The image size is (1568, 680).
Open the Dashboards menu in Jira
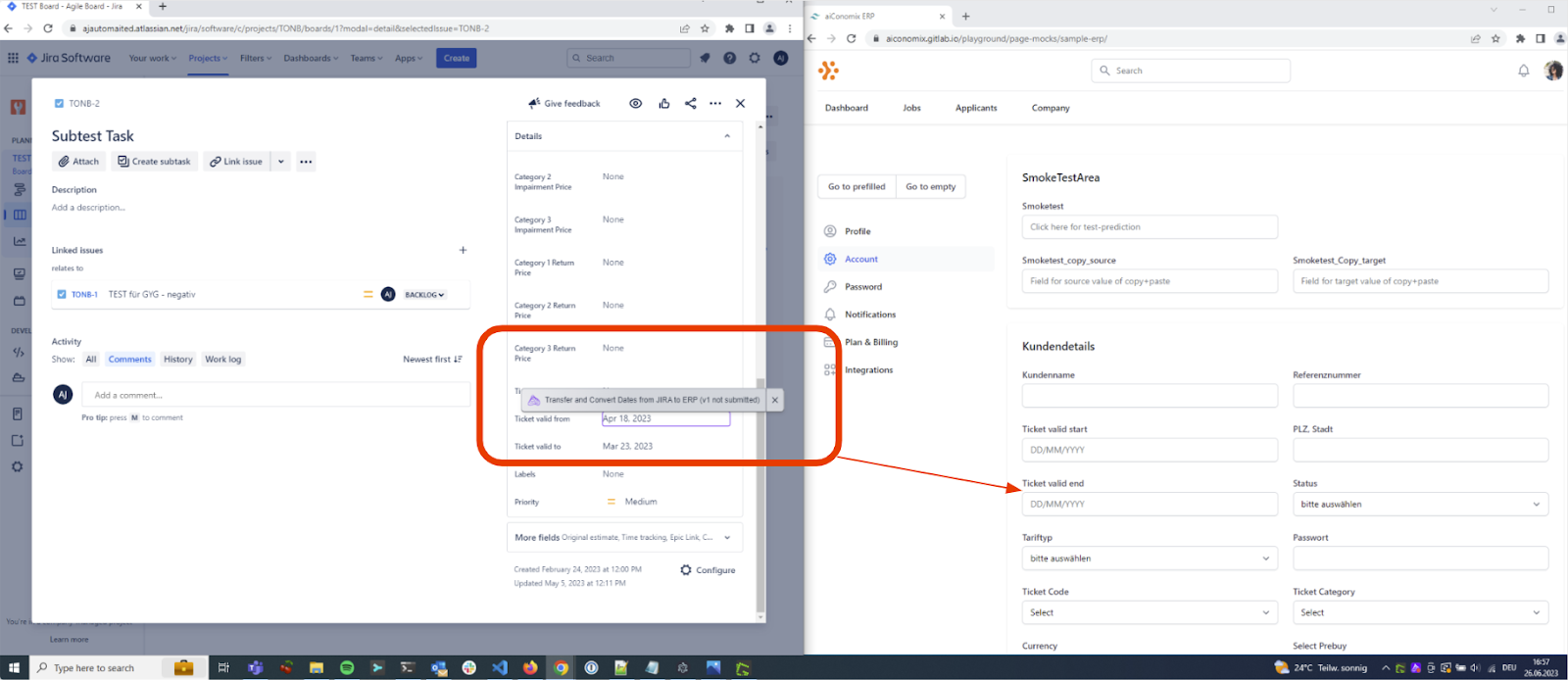(x=311, y=58)
